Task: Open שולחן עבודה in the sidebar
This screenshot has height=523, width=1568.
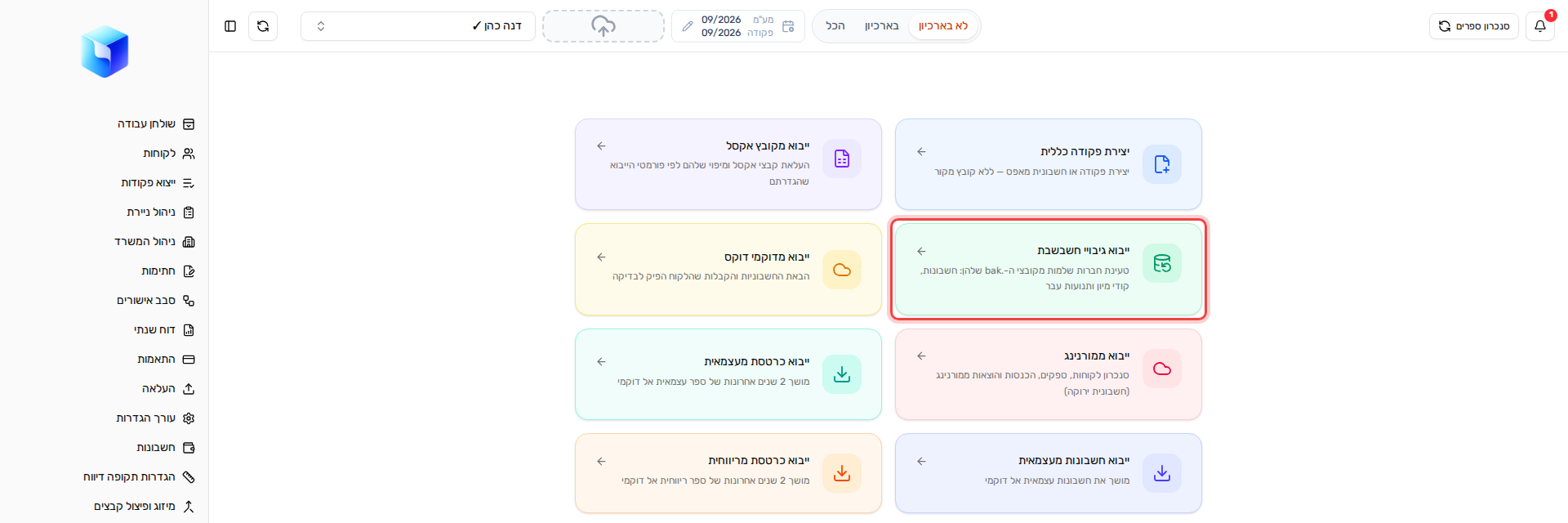Action: [x=155, y=124]
